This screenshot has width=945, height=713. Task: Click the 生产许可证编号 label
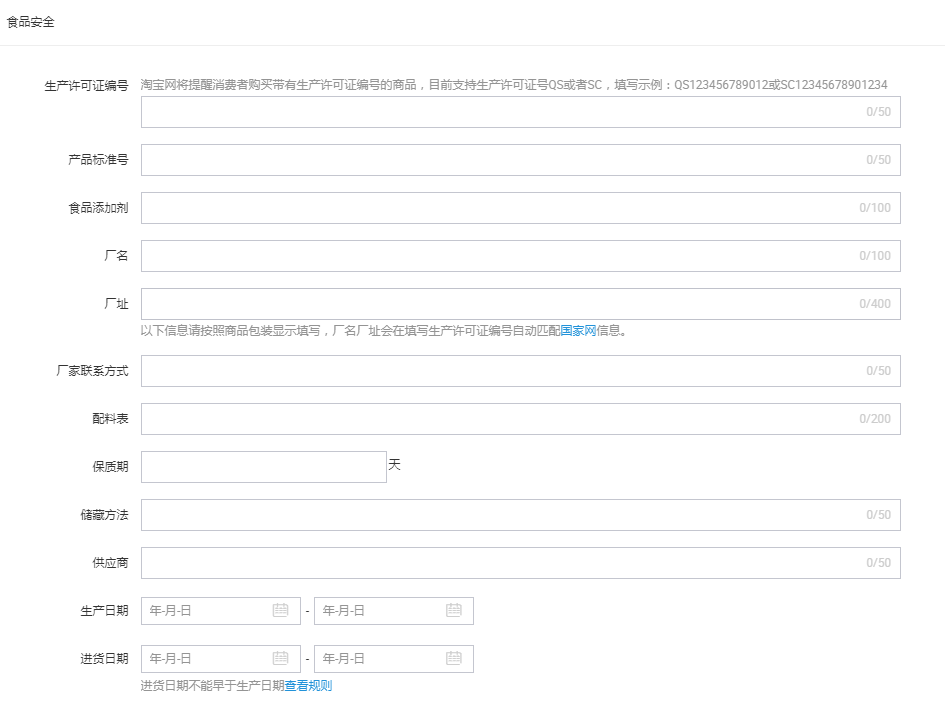86,86
